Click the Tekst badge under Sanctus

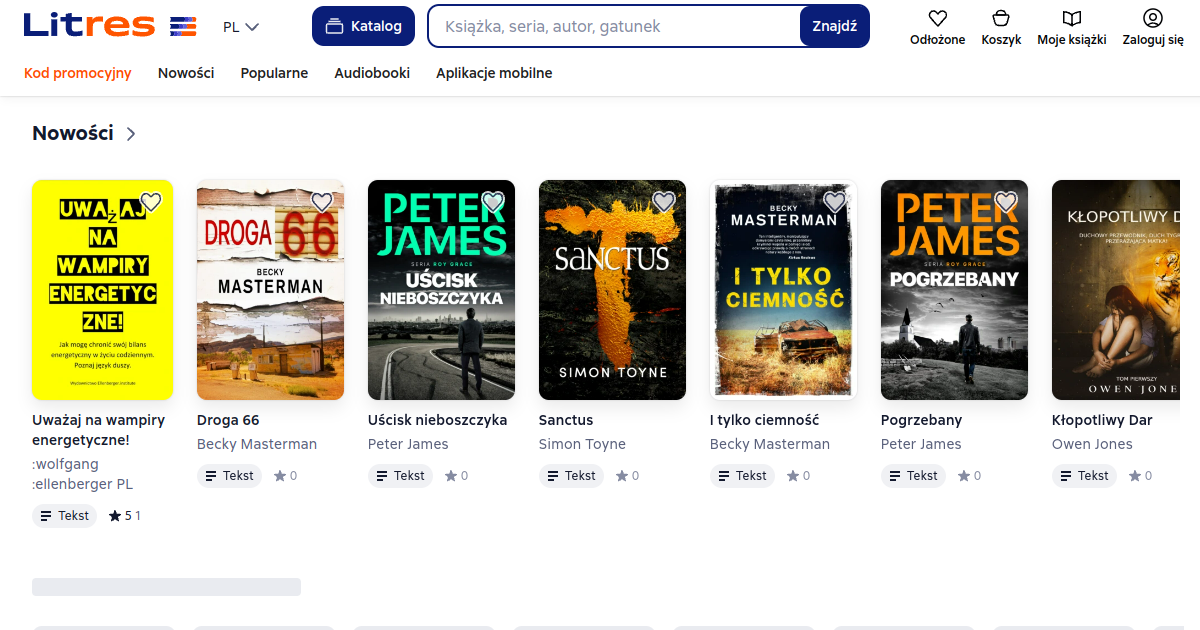click(572, 476)
